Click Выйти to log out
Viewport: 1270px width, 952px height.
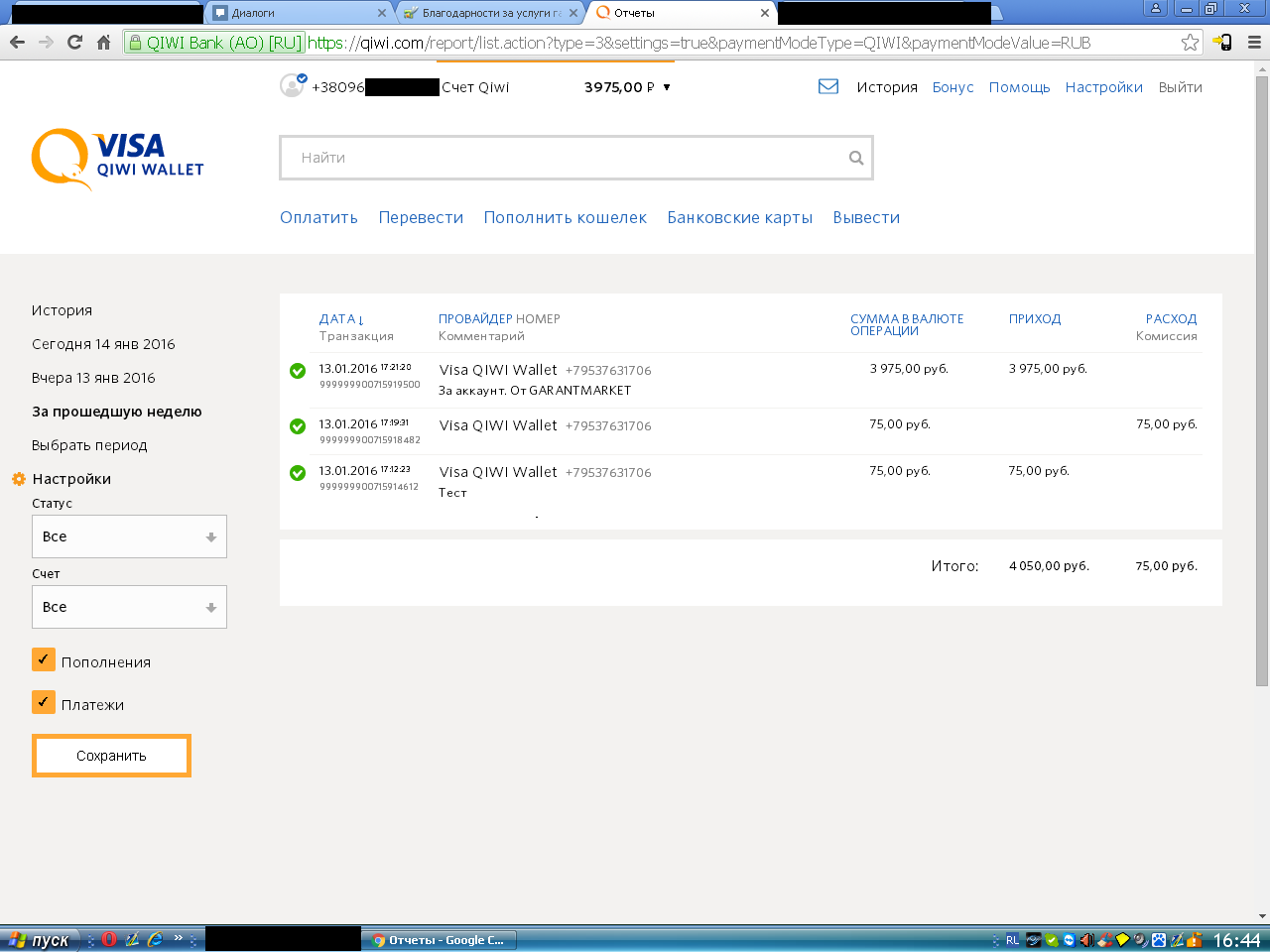pyautogui.click(x=1180, y=87)
